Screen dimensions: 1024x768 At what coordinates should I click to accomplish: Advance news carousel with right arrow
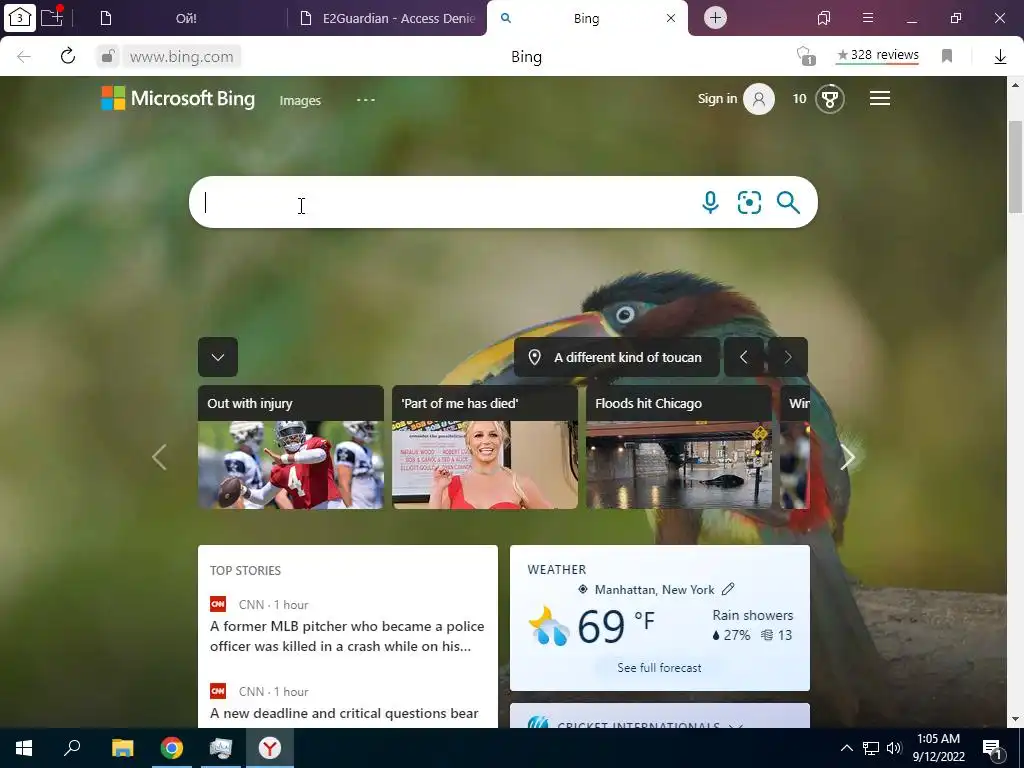click(848, 457)
